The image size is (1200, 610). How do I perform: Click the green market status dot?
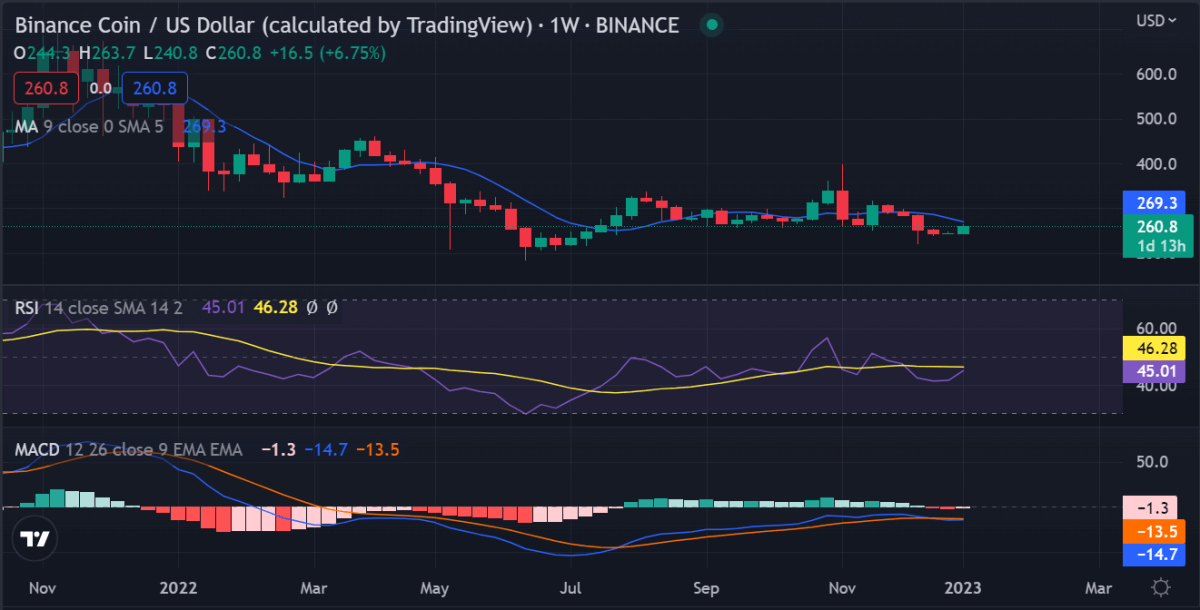pos(711,23)
